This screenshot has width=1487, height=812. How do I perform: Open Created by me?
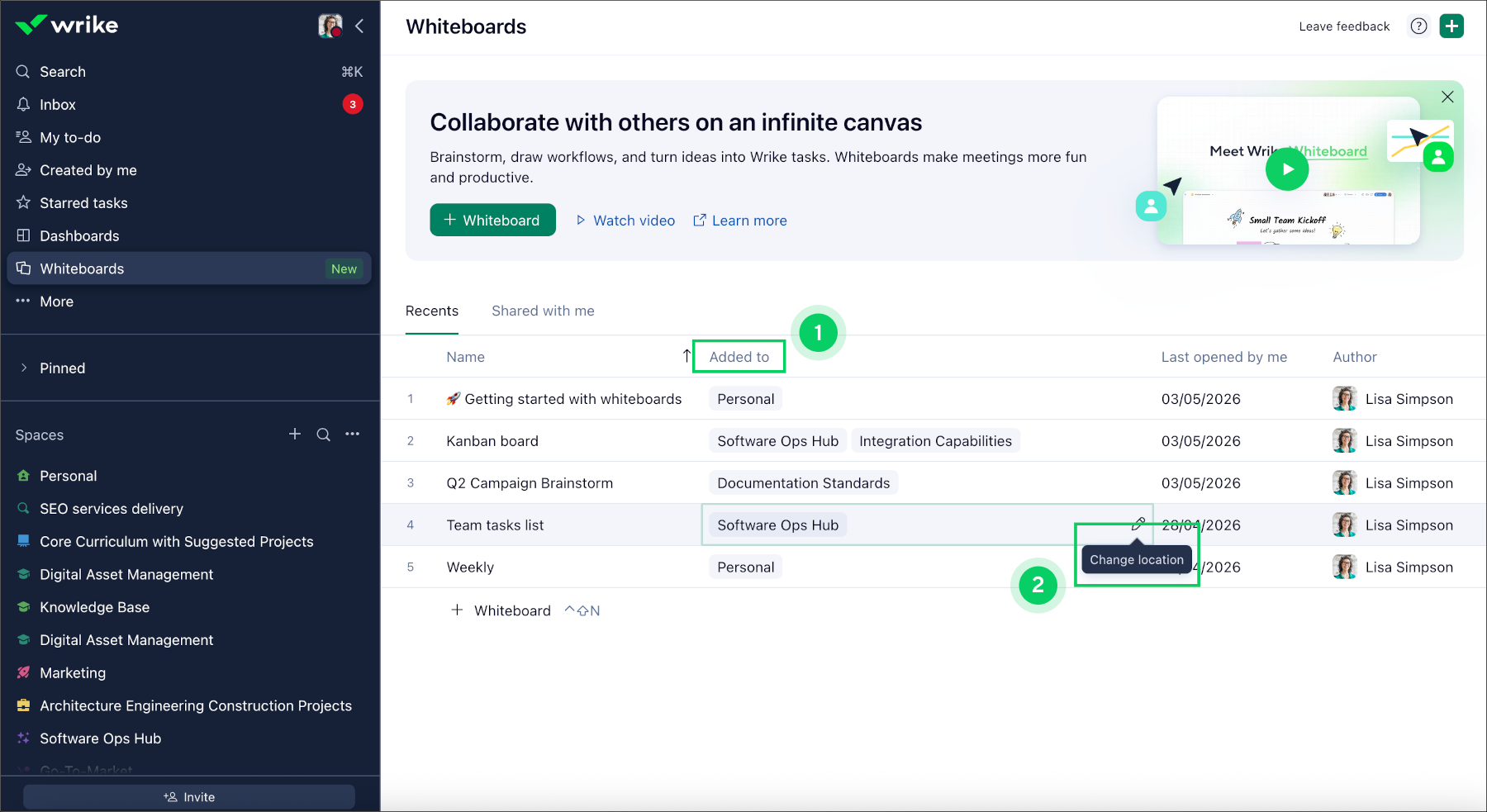click(x=189, y=170)
